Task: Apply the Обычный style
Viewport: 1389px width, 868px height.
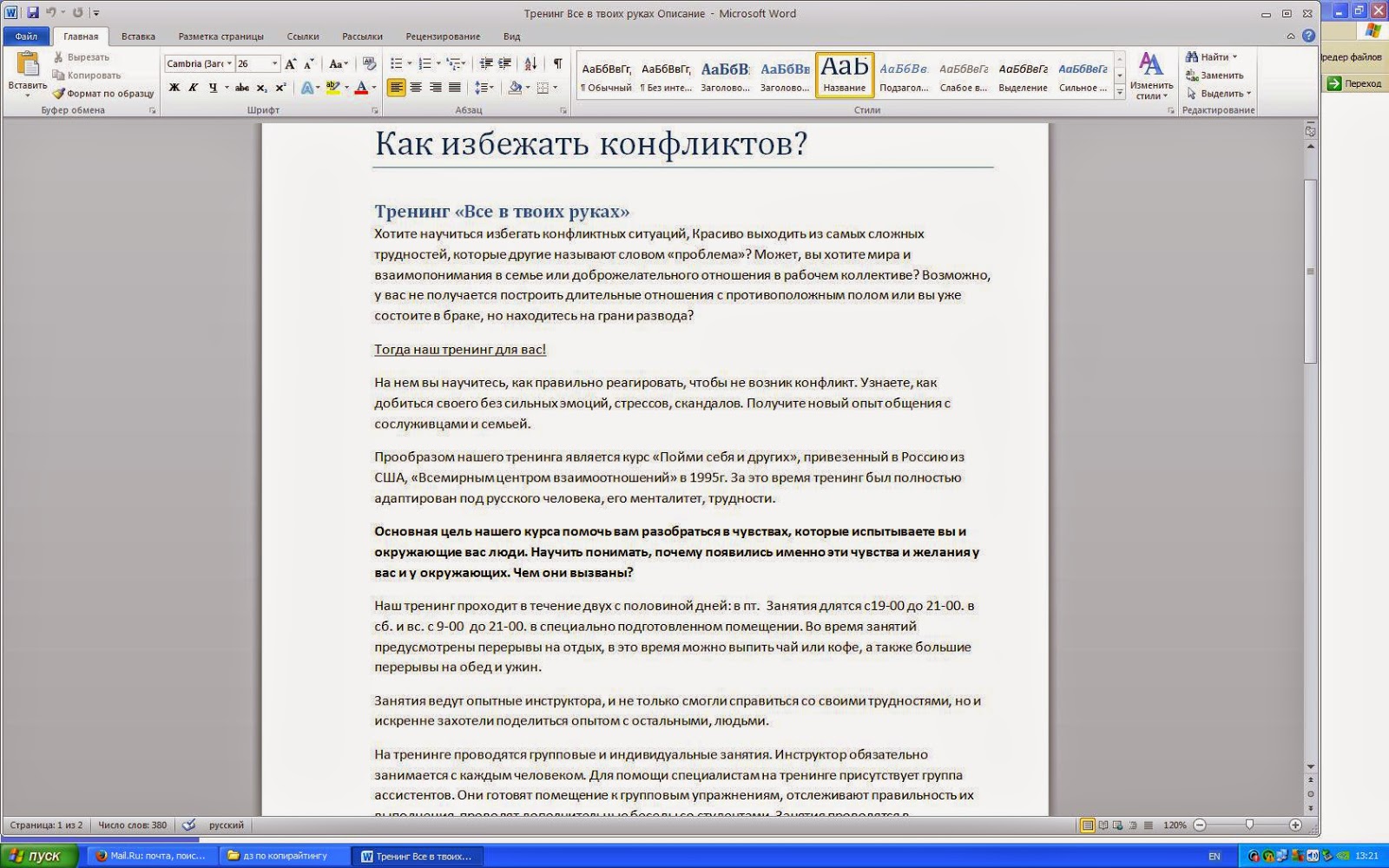Action: tap(606, 76)
